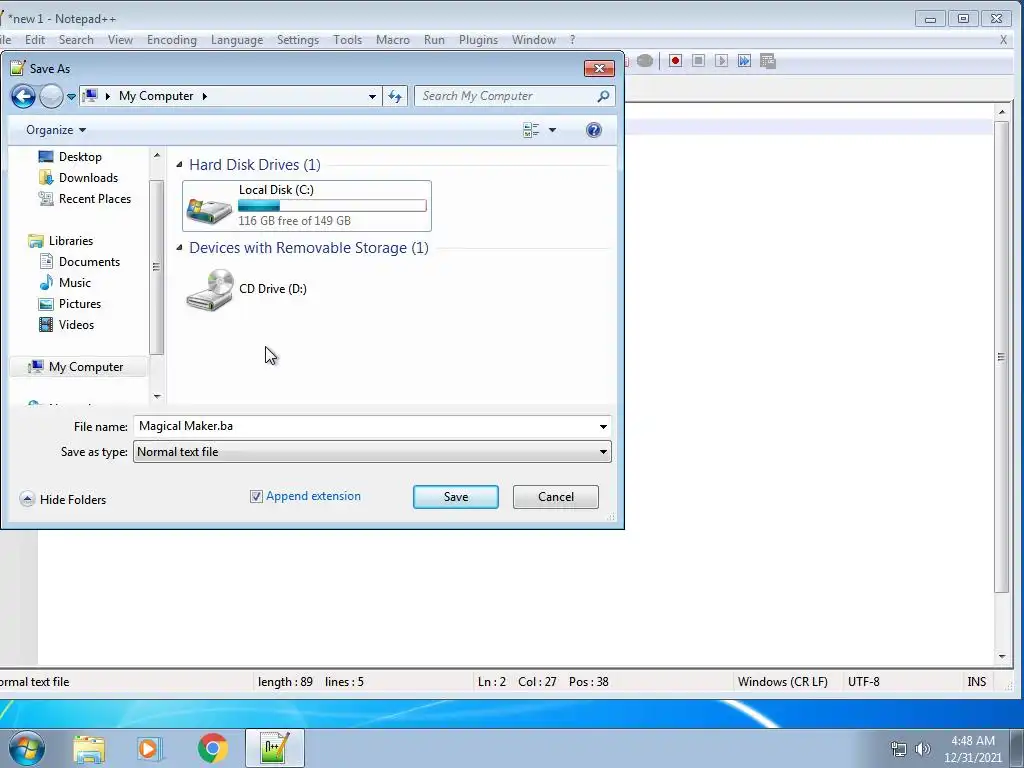This screenshot has height=768, width=1024.
Task: Click the network tray icon
Action: (899, 749)
